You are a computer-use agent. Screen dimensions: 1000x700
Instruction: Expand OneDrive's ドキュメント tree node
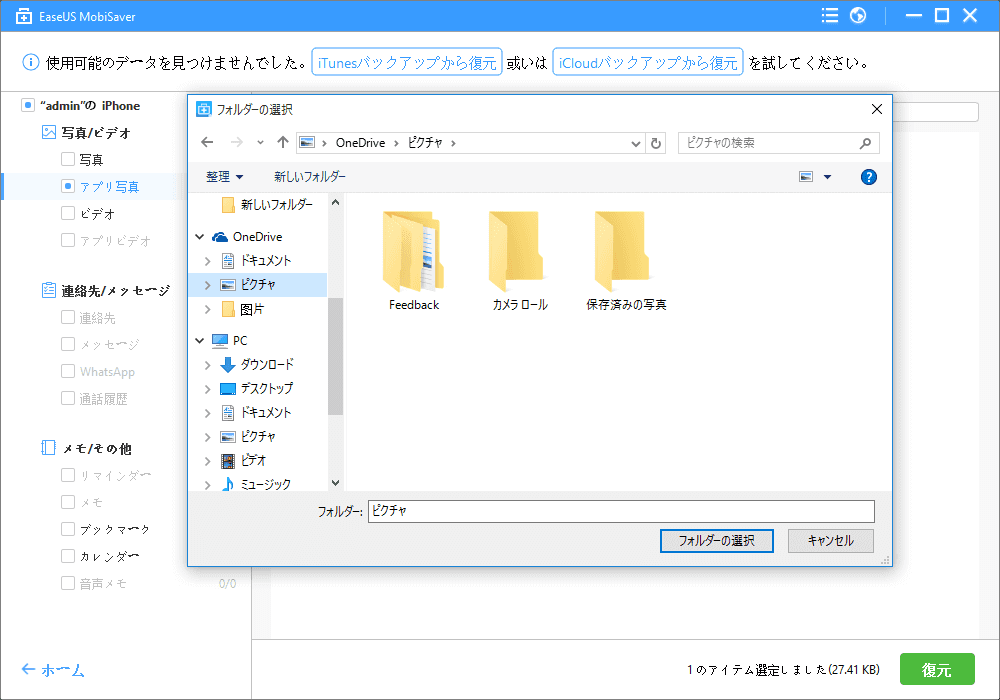[207, 261]
